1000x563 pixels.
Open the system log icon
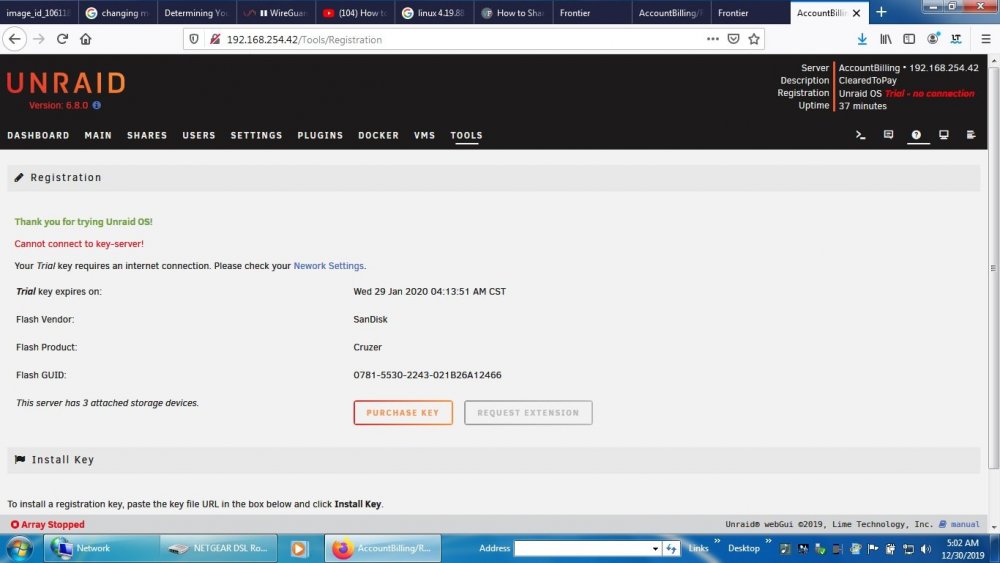click(971, 135)
